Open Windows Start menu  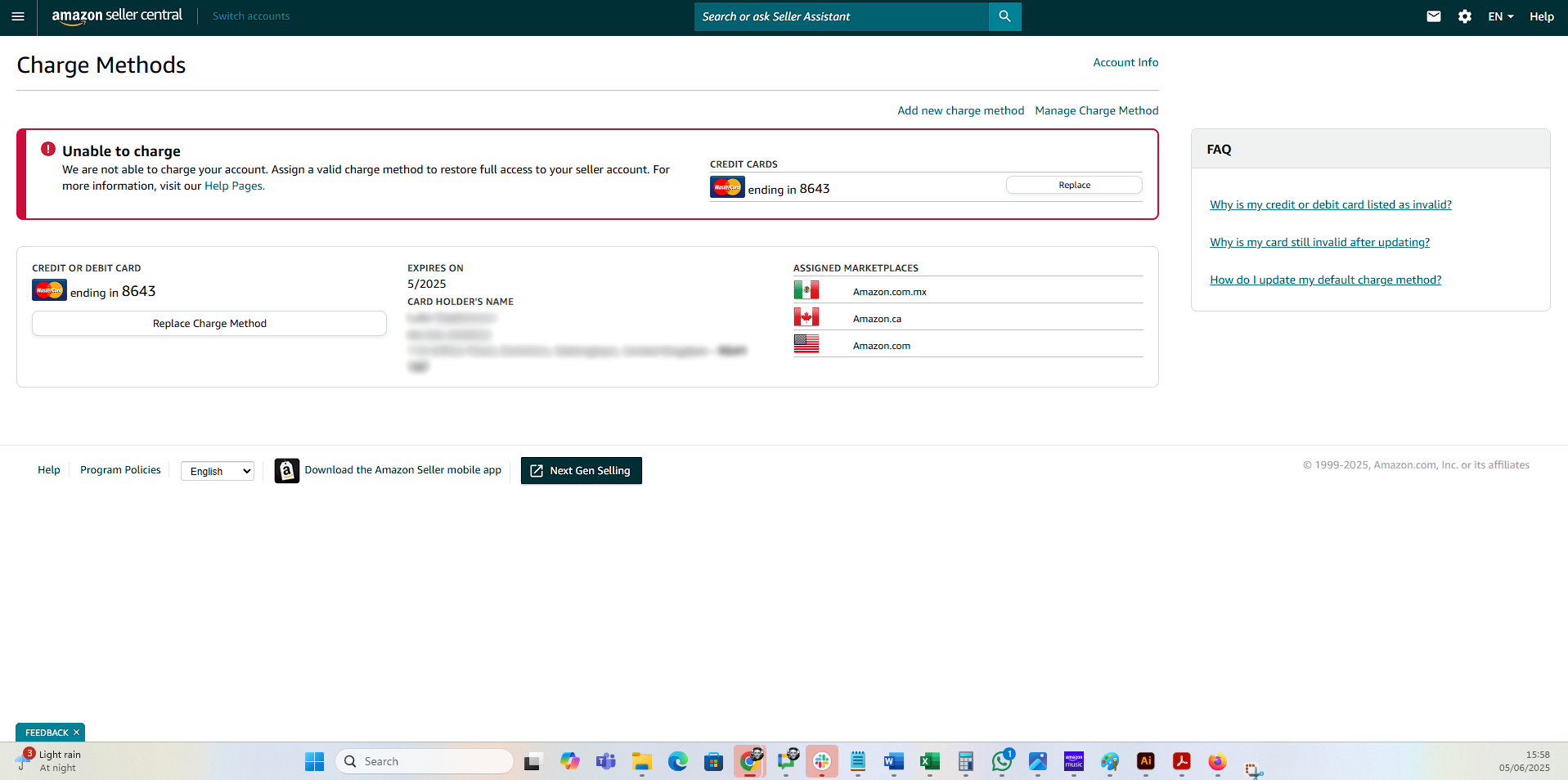pyautogui.click(x=314, y=762)
